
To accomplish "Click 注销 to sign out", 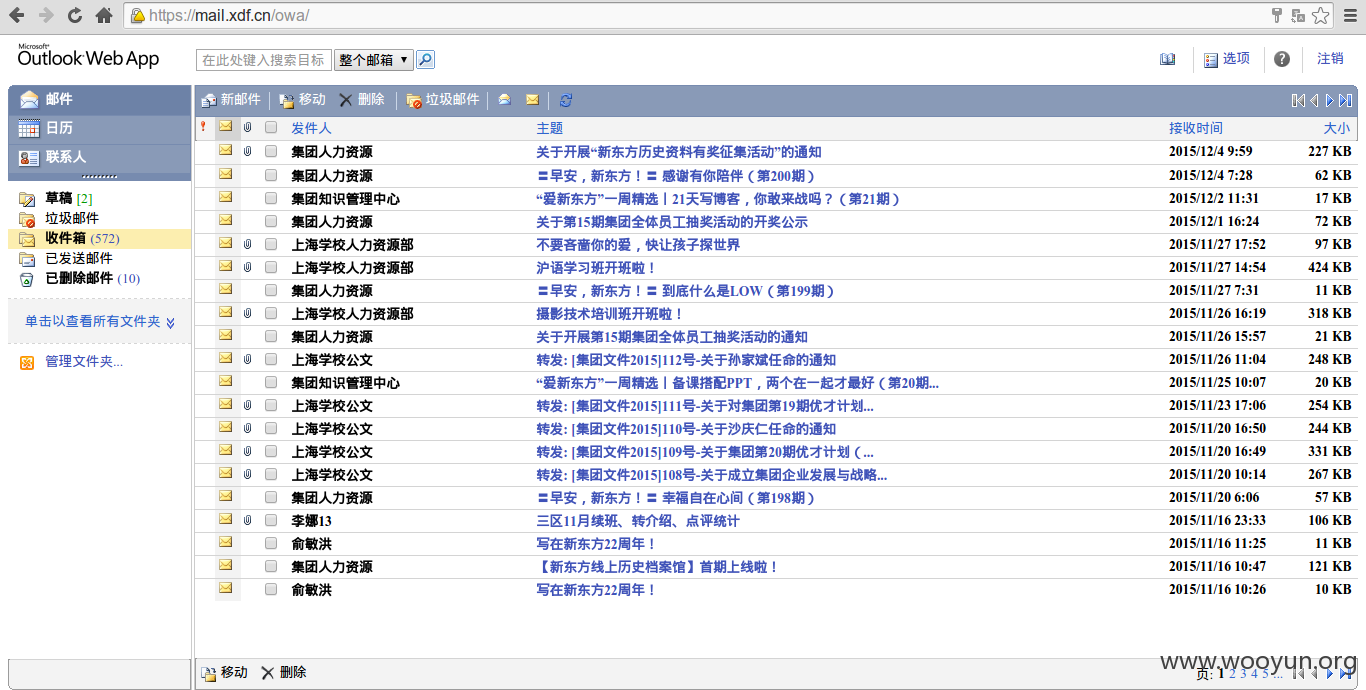I will click(1330, 59).
